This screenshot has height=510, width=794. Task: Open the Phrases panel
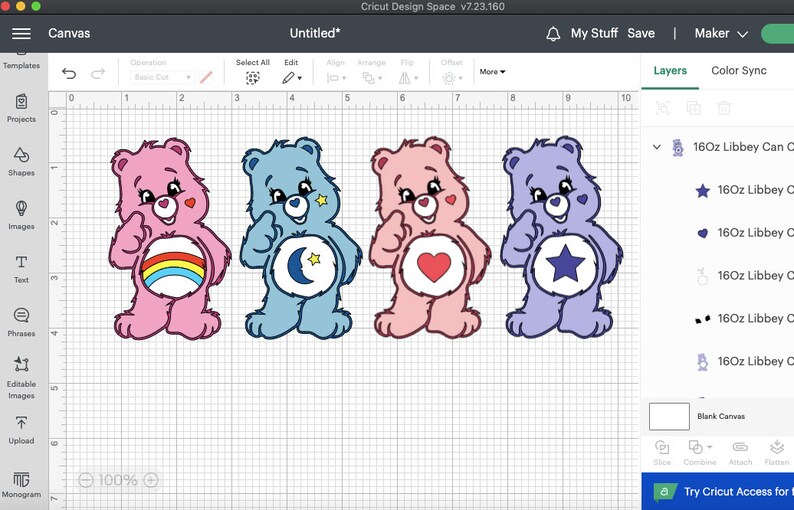click(x=21, y=323)
